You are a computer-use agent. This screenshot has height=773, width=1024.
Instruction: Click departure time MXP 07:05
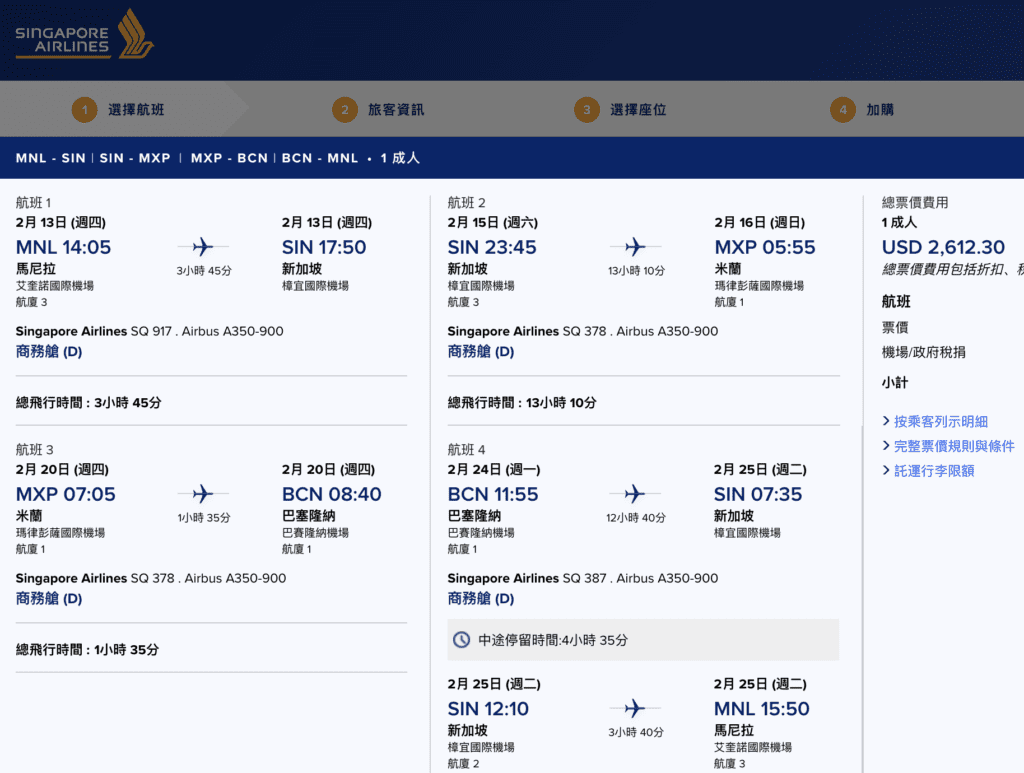pyautogui.click(x=65, y=494)
